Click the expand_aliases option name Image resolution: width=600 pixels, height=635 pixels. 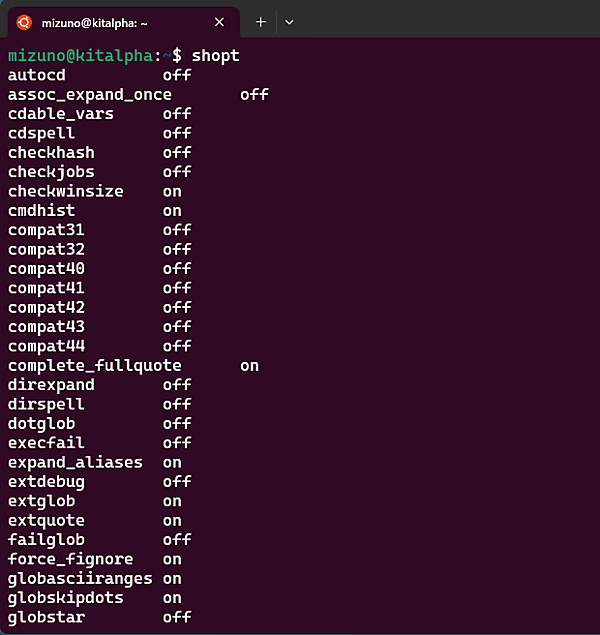pyautogui.click(x=76, y=462)
